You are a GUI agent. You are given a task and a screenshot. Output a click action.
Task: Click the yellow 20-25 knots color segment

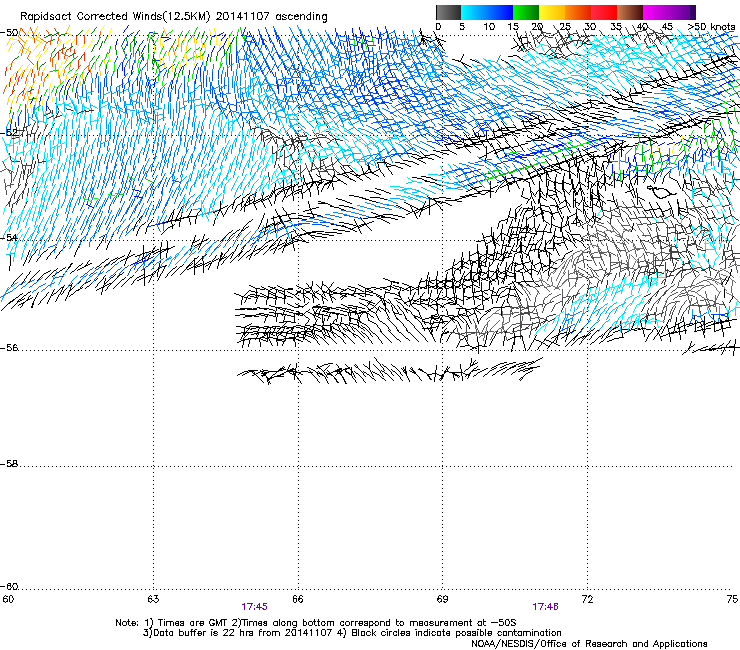(552, 12)
